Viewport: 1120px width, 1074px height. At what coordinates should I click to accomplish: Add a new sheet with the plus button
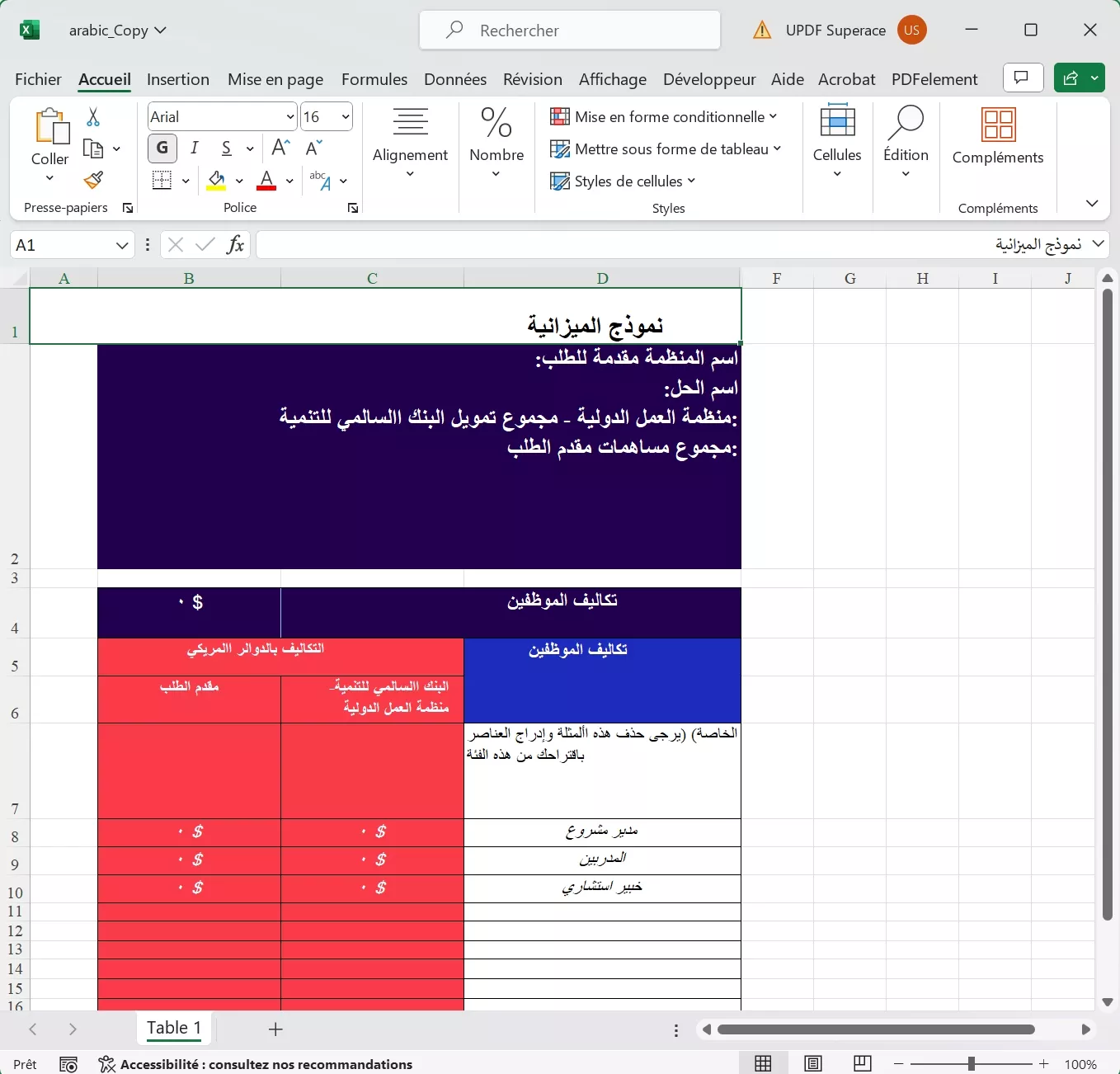pyautogui.click(x=275, y=1029)
